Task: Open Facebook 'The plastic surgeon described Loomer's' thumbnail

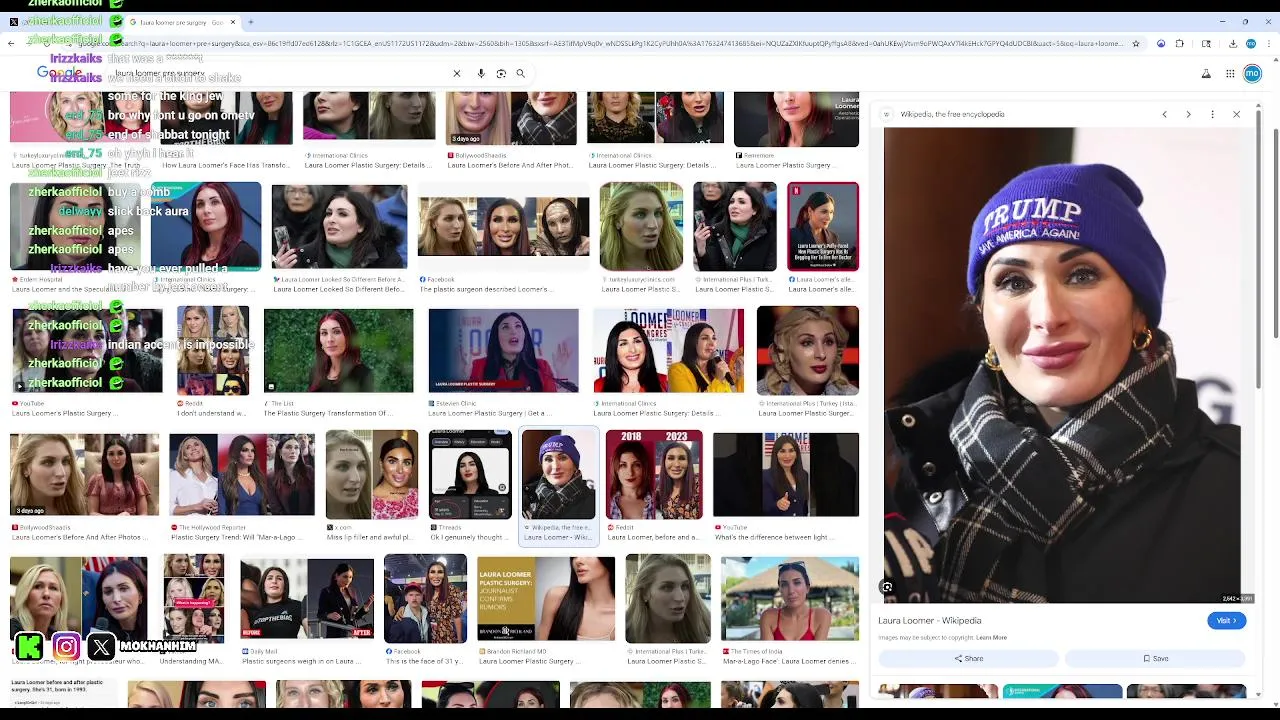Action: [x=503, y=227]
